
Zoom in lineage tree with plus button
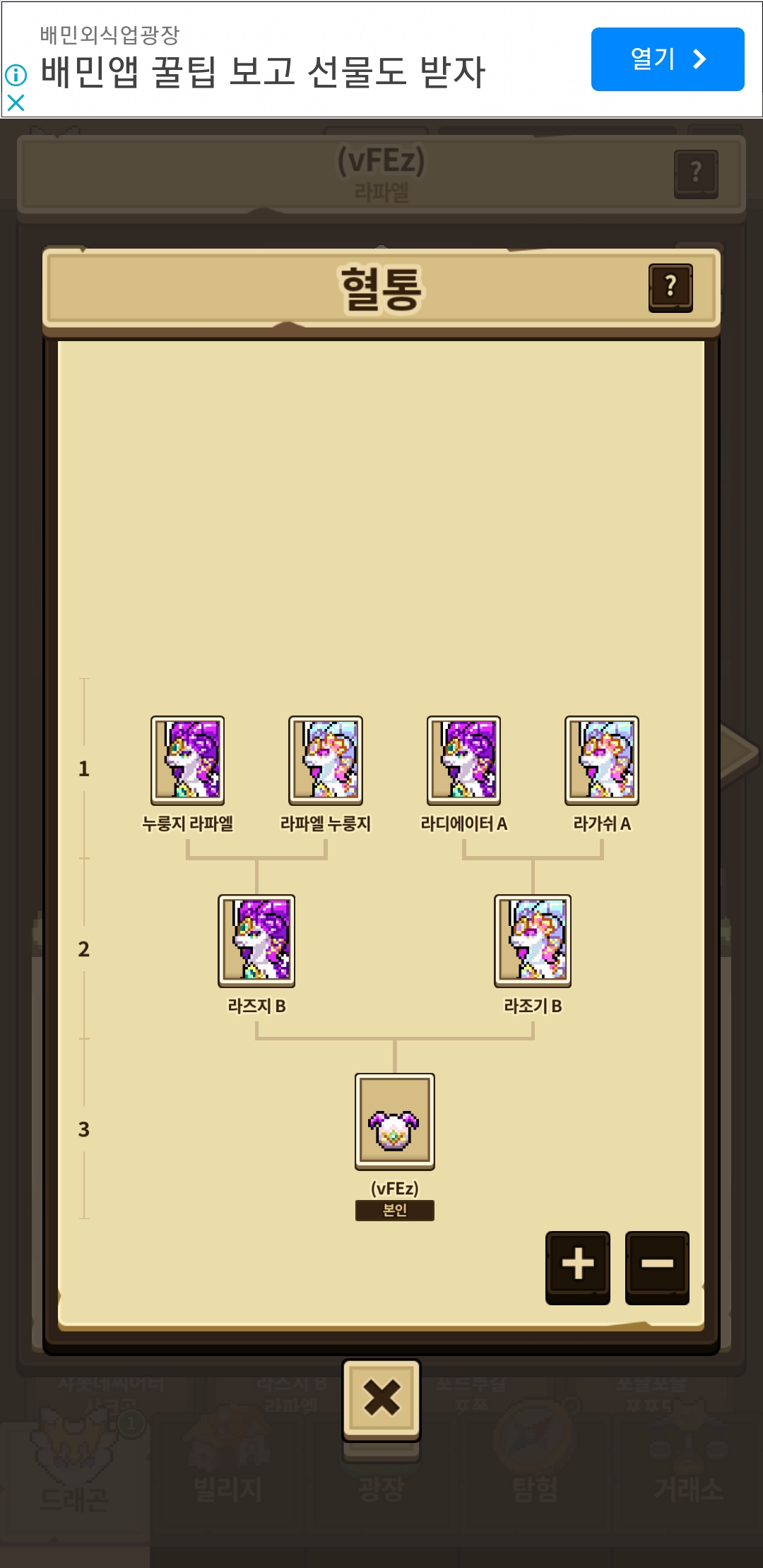pyautogui.click(x=577, y=1267)
